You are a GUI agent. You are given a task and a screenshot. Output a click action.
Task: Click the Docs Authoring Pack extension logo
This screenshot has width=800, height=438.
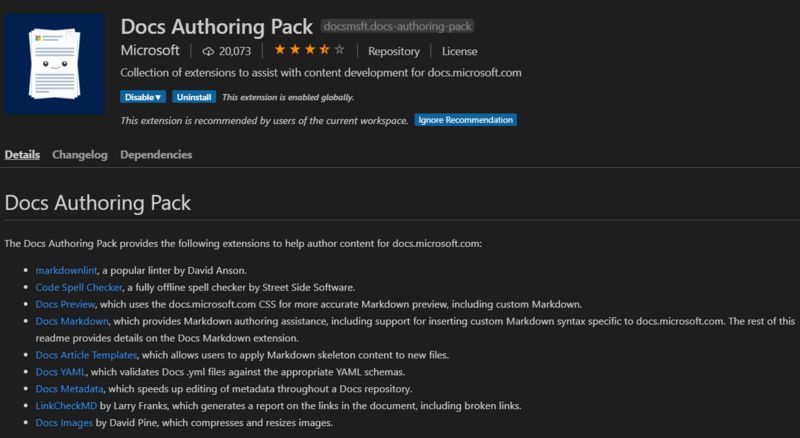54,63
